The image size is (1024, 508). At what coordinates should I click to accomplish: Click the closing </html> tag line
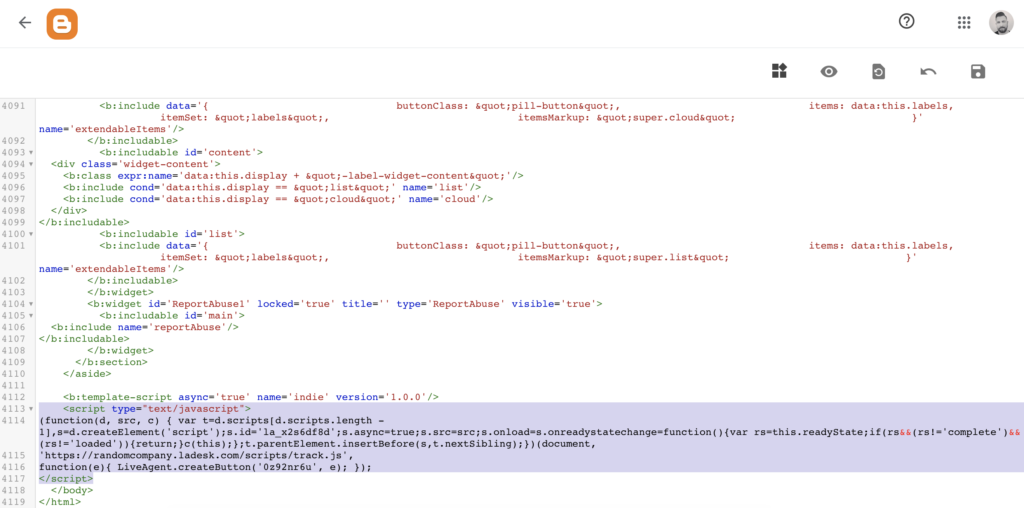(x=59, y=502)
